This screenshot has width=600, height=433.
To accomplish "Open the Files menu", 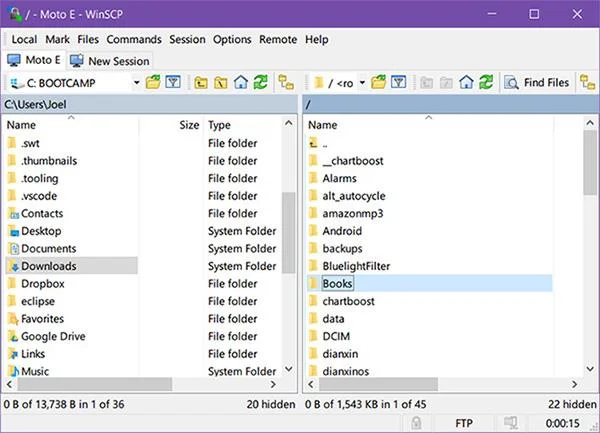I will coord(88,39).
